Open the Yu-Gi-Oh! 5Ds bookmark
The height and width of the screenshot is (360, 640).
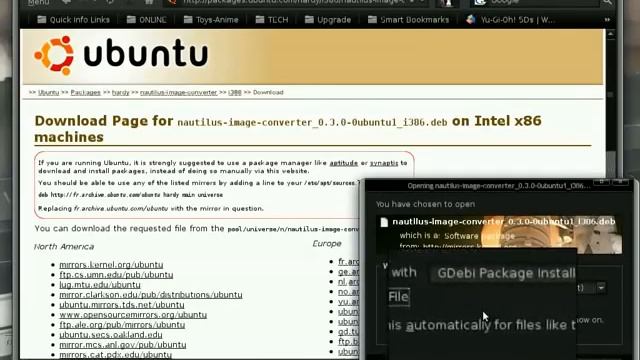pyautogui.click(x=510, y=20)
